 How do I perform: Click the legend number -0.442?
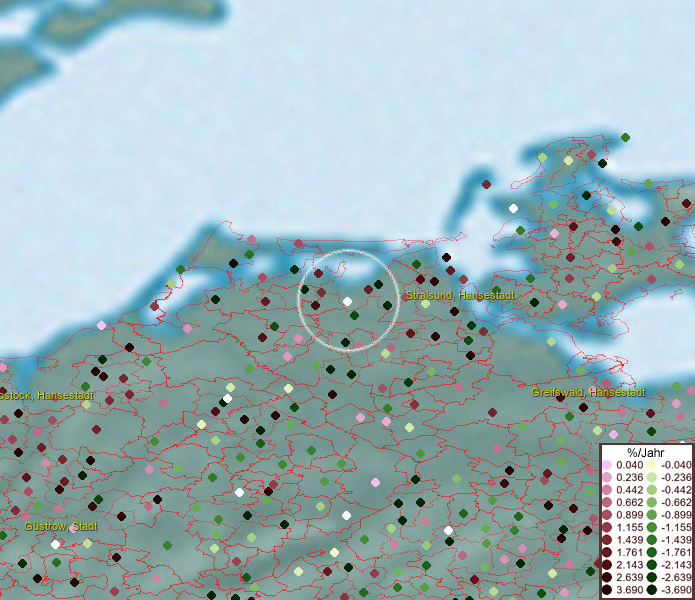click(x=676, y=490)
